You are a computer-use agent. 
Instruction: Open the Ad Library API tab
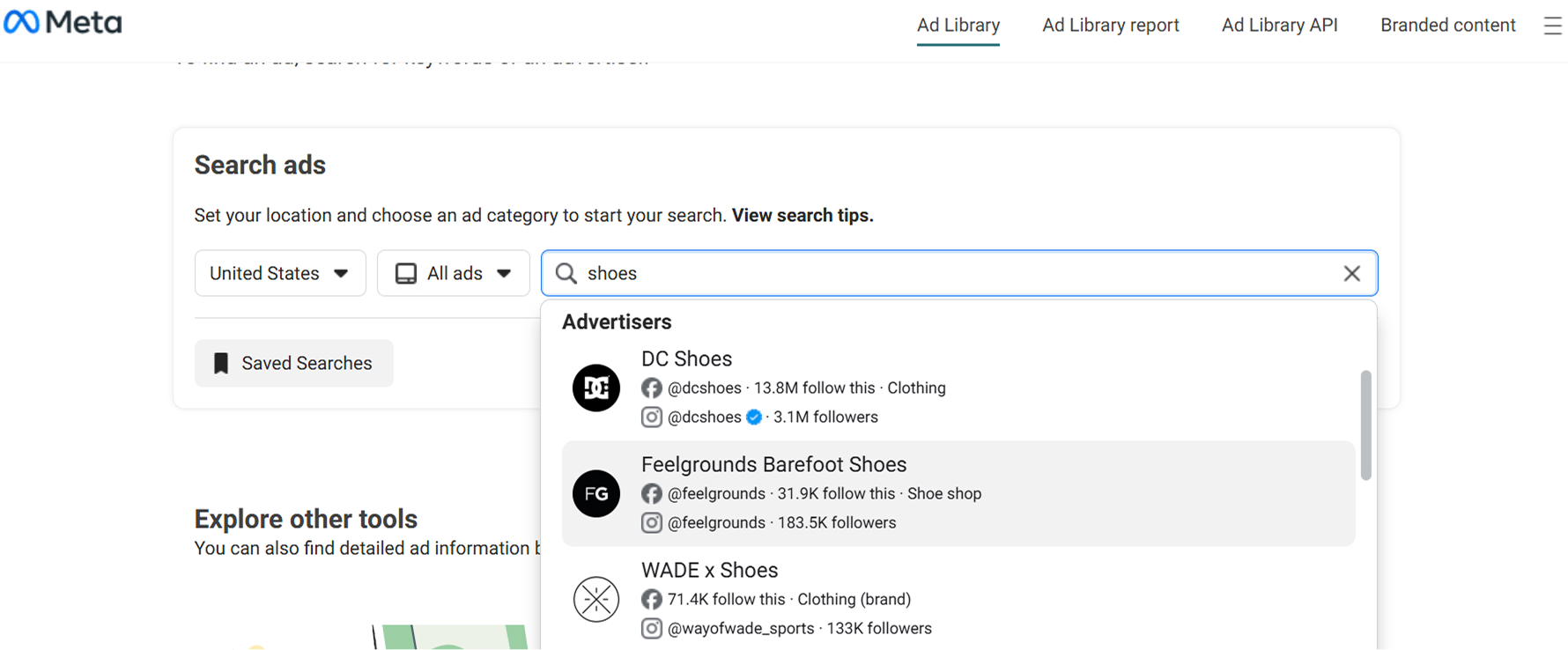pyautogui.click(x=1279, y=26)
